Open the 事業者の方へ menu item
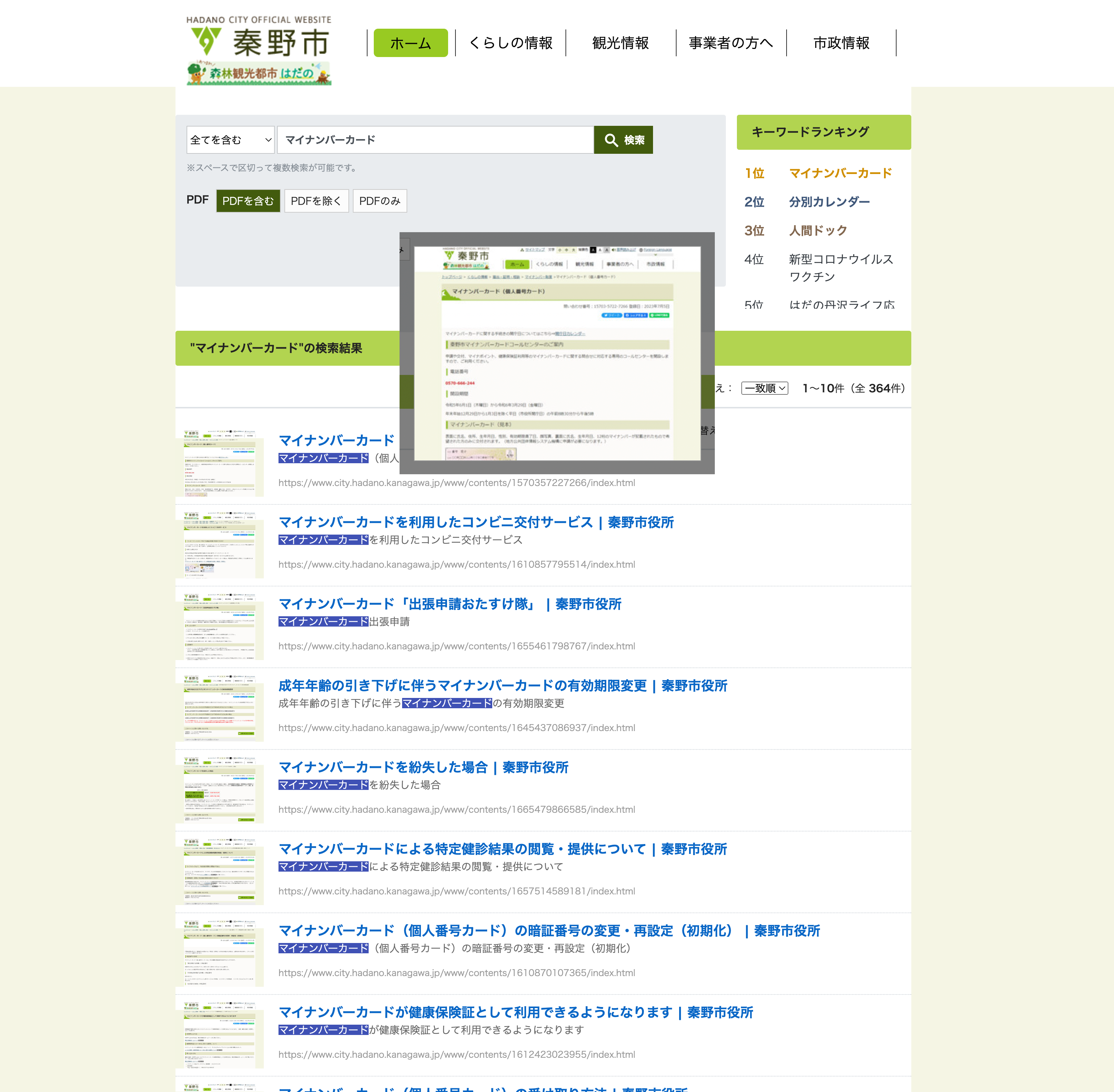Image resolution: width=1114 pixels, height=1092 pixels. click(x=731, y=43)
